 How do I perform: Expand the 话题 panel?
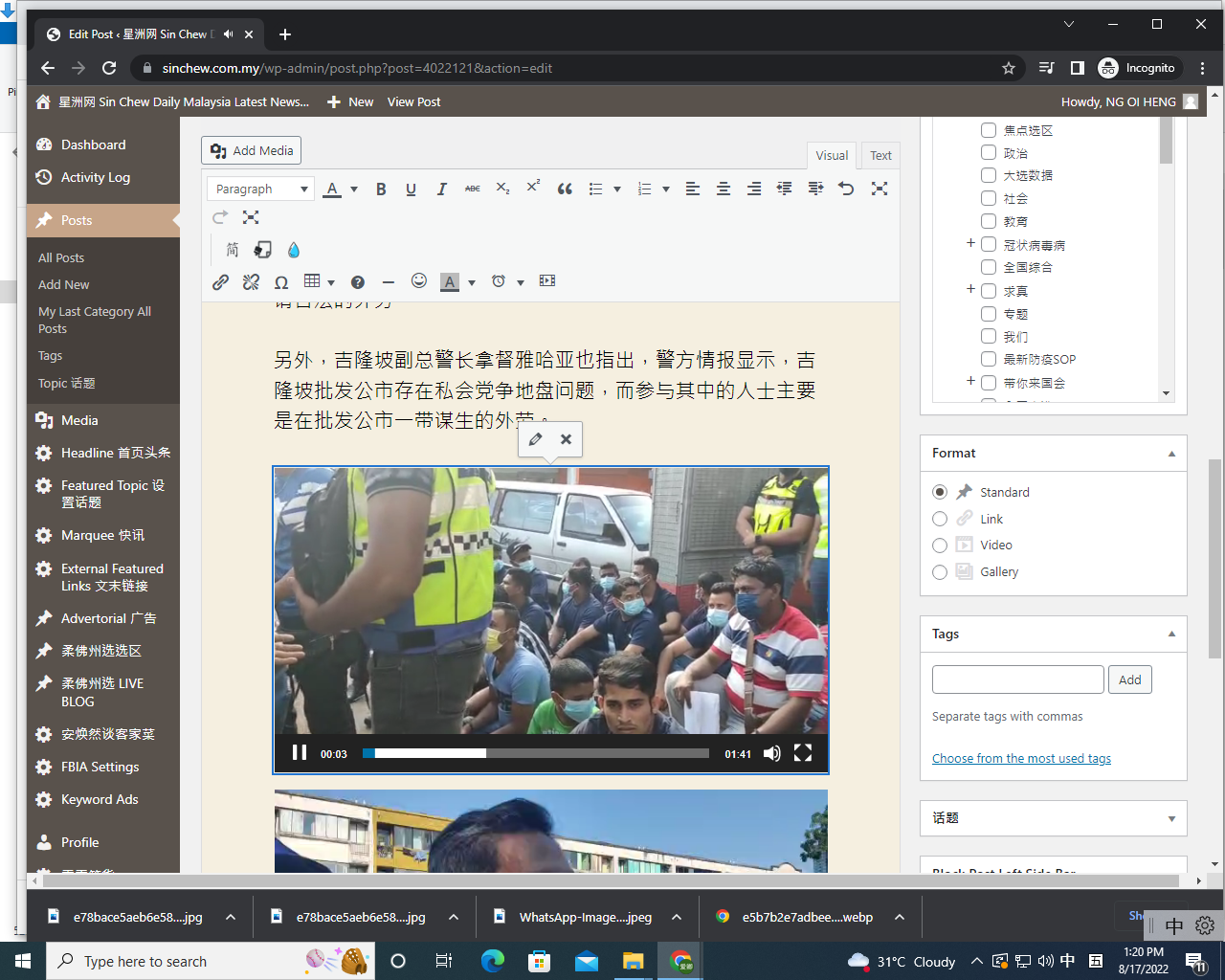[1171, 819]
